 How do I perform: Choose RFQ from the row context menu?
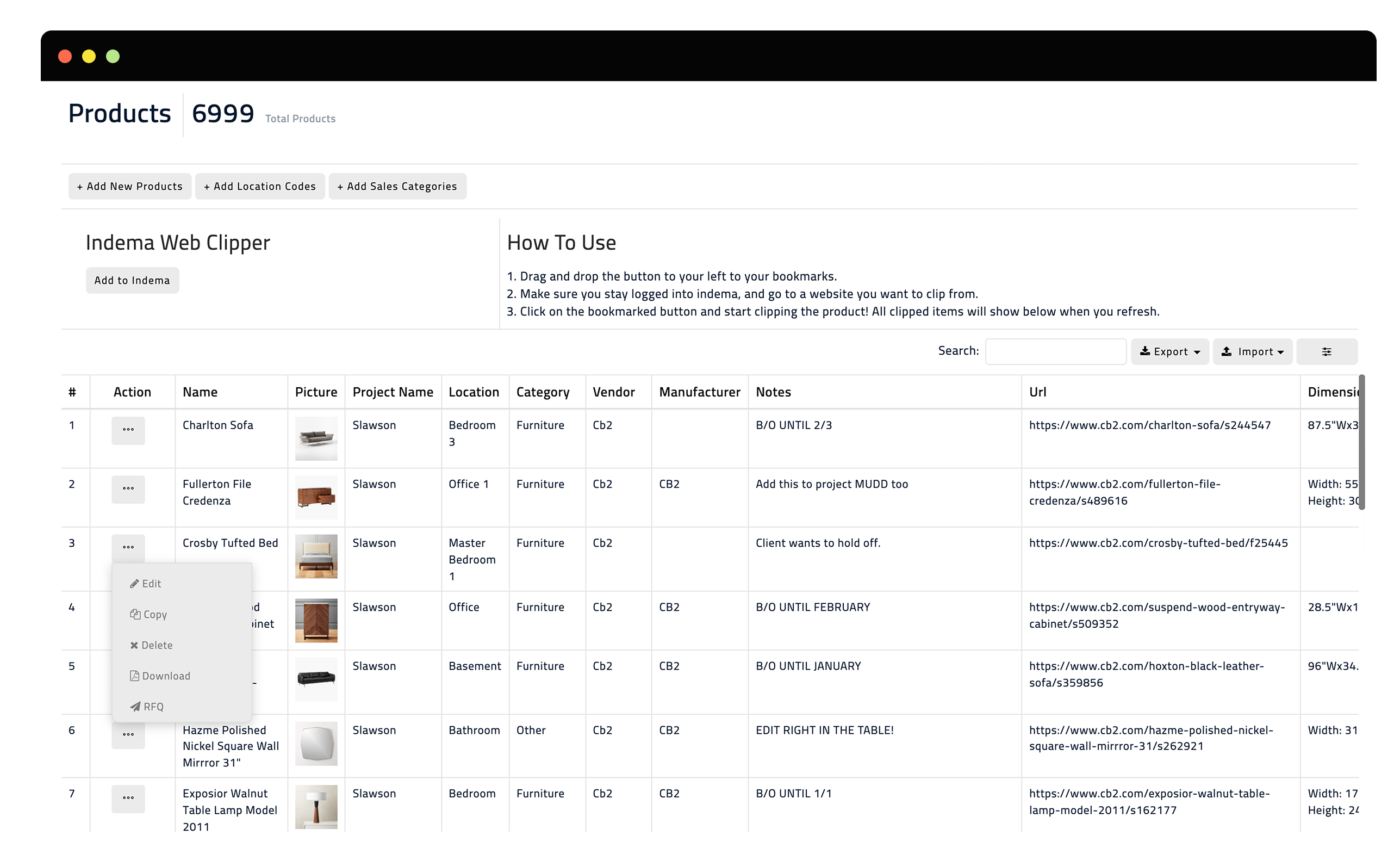click(x=147, y=707)
